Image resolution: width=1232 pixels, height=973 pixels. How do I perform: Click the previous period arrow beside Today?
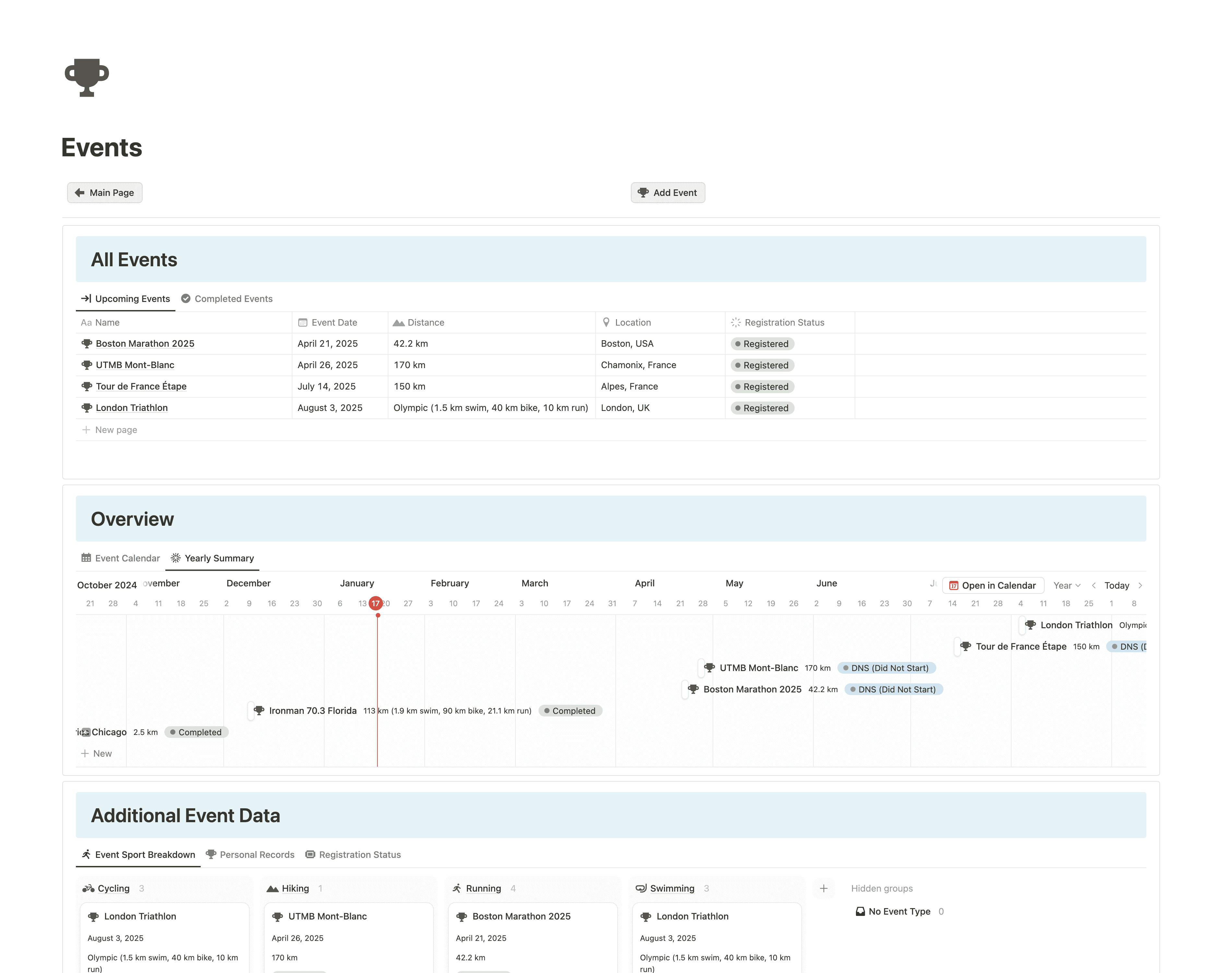coord(1094,585)
